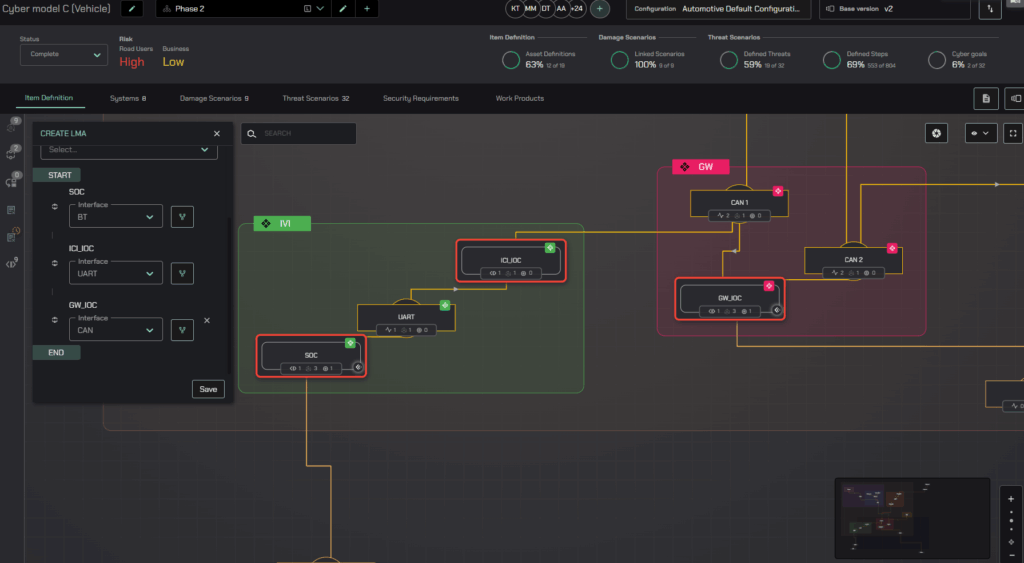Open the MM user avatar

[x=530, y=8]
